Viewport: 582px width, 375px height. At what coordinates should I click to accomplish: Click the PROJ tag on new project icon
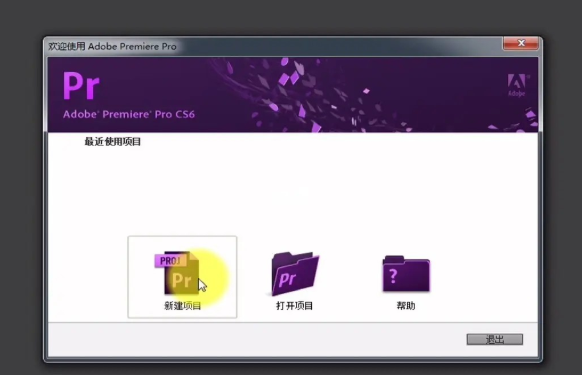170,261
